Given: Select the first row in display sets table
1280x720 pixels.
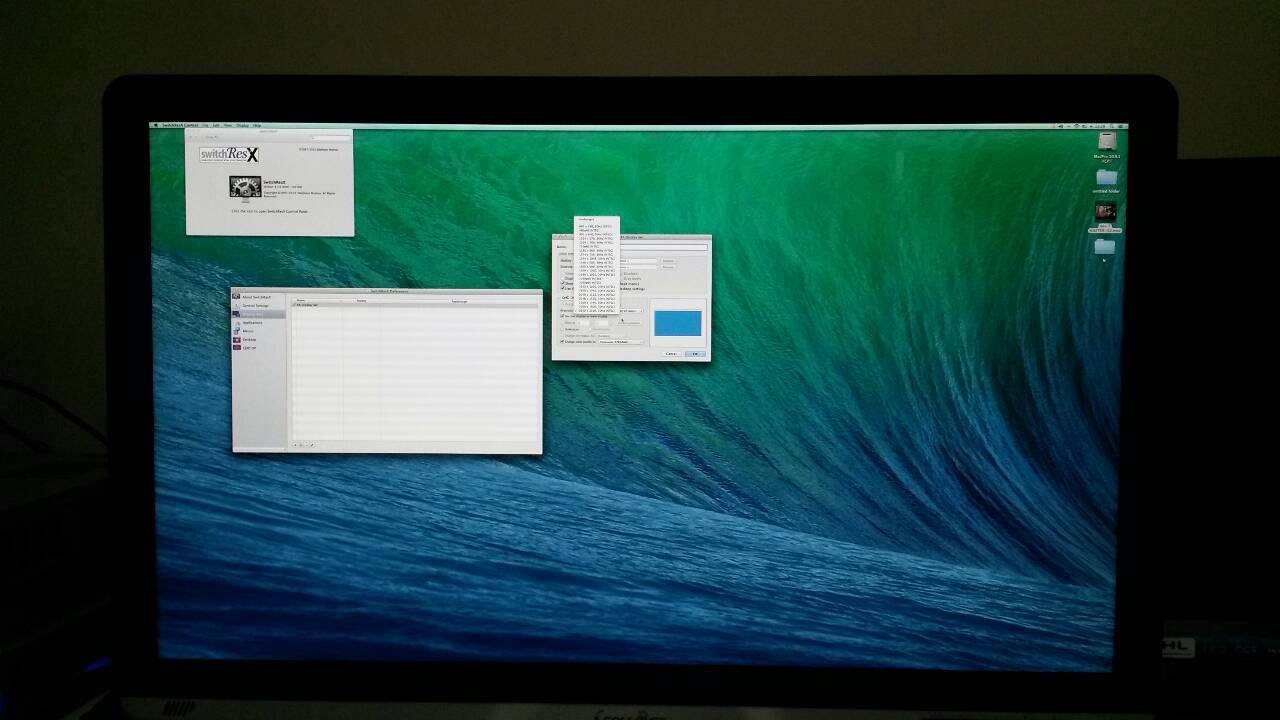Looking at the screenshot, I should coord(416,305).
